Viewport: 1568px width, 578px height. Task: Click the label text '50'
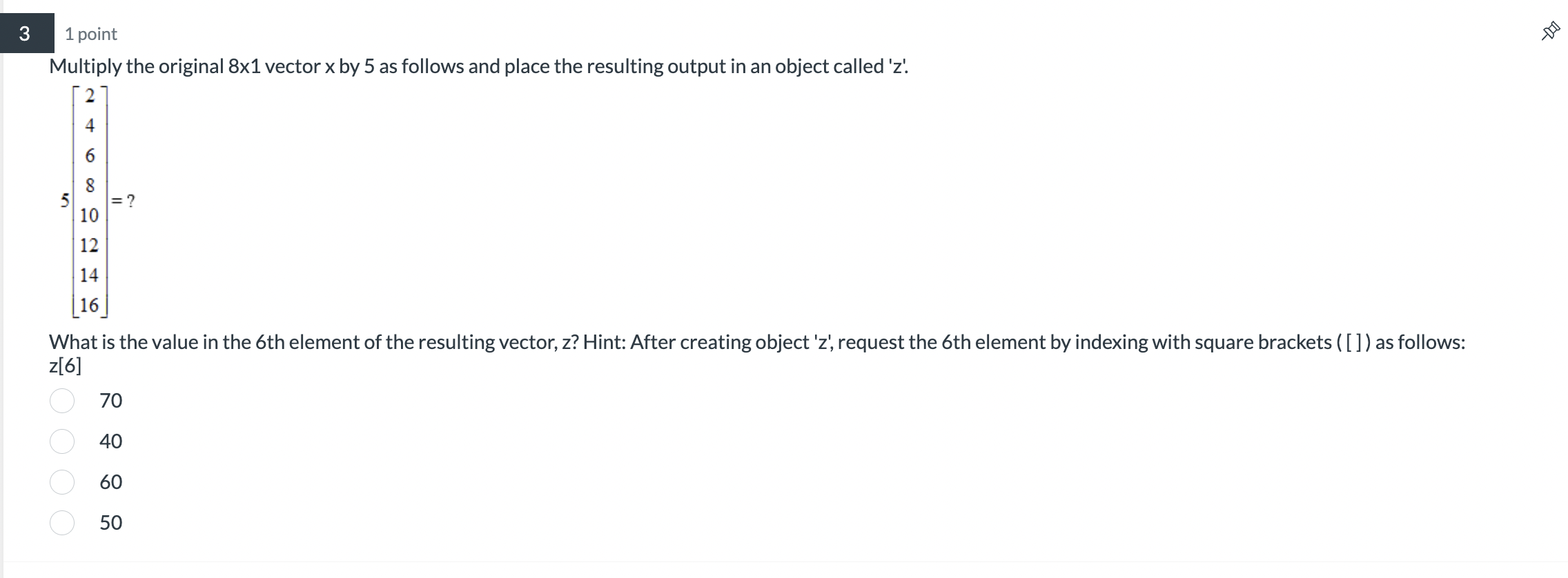coord(112,524)
